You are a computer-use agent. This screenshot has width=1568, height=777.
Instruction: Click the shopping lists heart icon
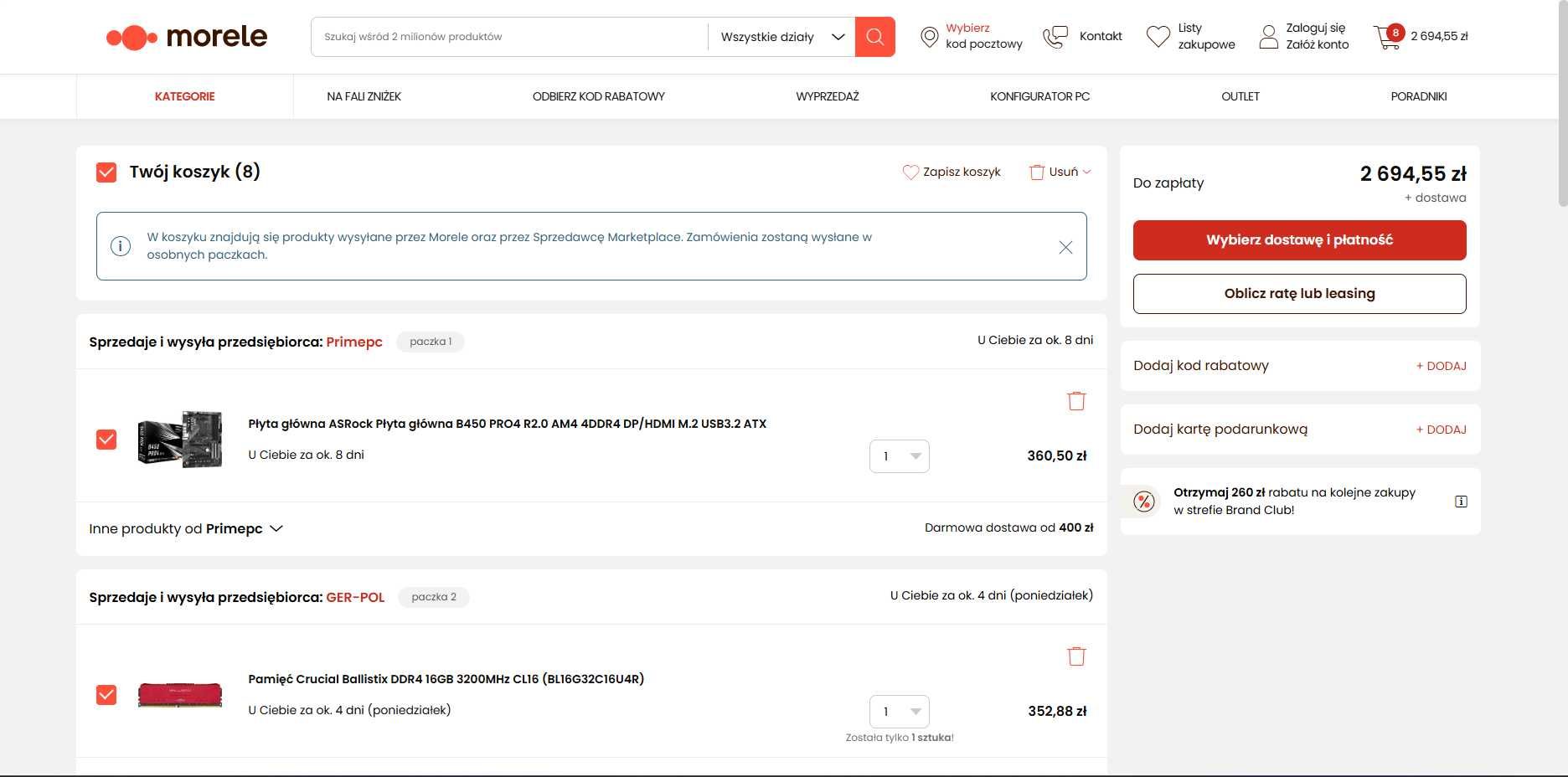pyautogui.click(x=1158, y=37)
